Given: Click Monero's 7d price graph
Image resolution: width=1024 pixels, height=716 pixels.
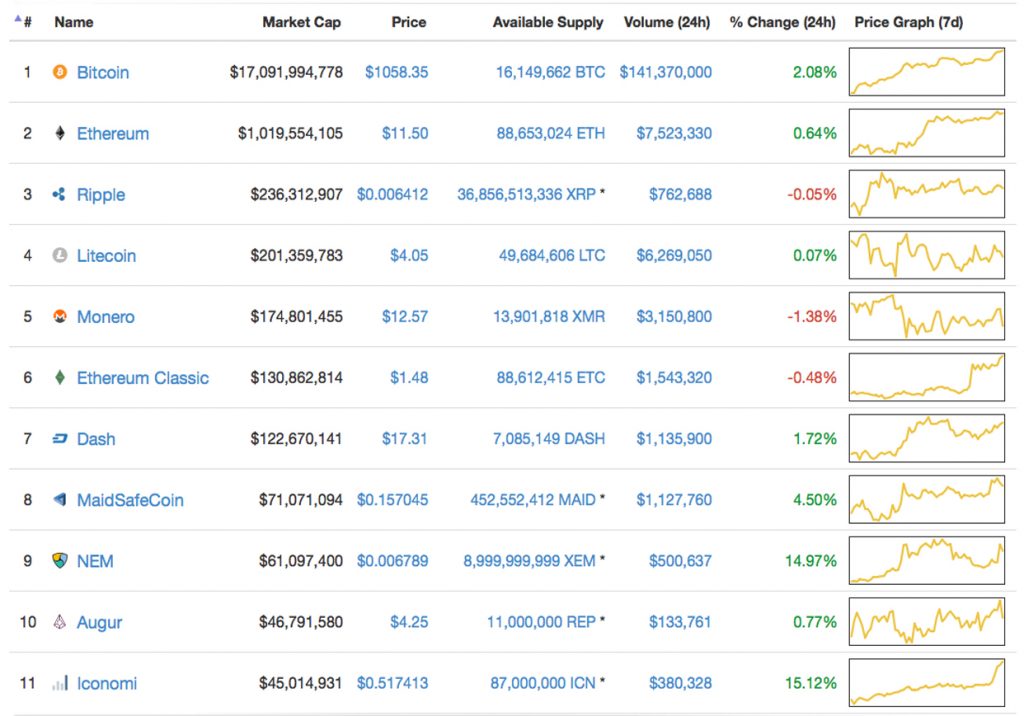Looking at the screenshot, I should point(927,316).
